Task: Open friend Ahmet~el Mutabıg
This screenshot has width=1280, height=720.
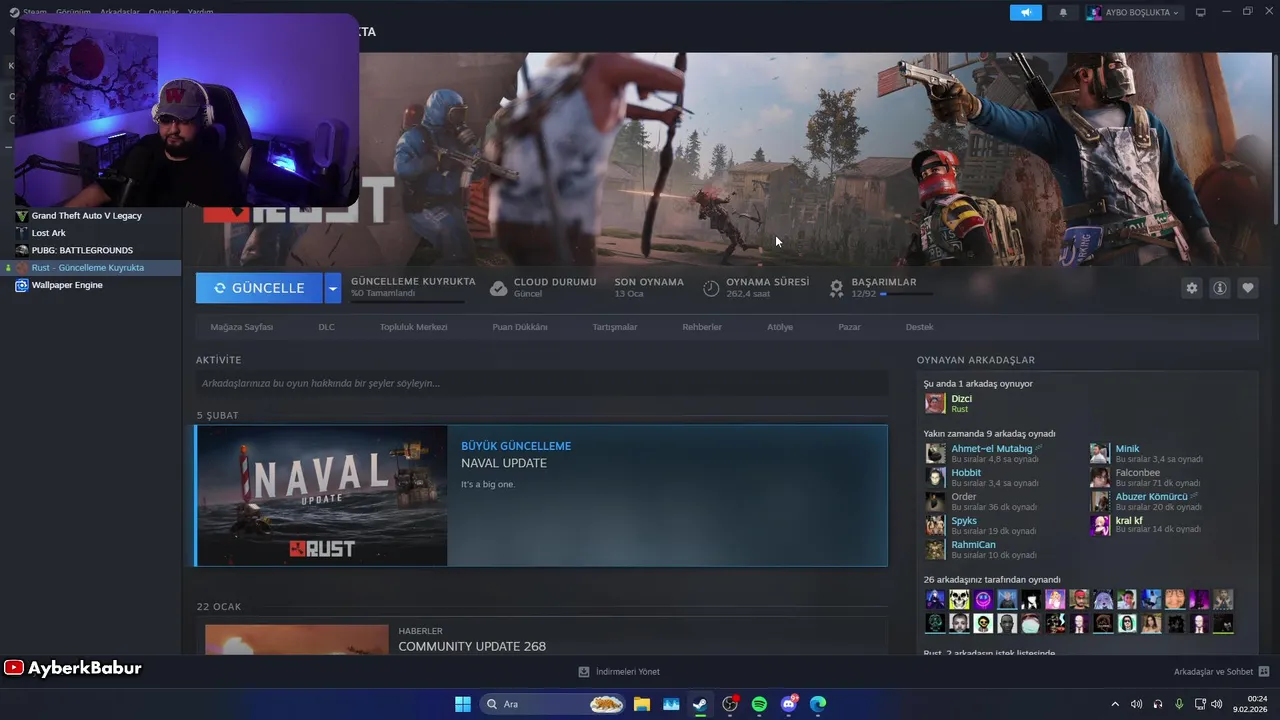Action: click(x=991, y=449)
